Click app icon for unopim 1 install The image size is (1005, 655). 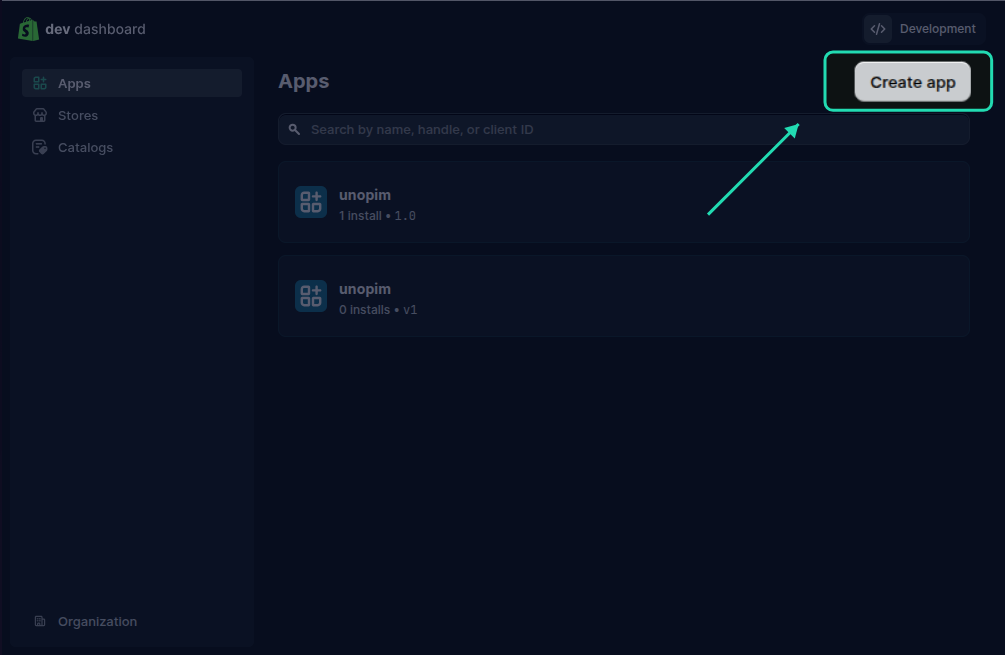click(311, 202)
